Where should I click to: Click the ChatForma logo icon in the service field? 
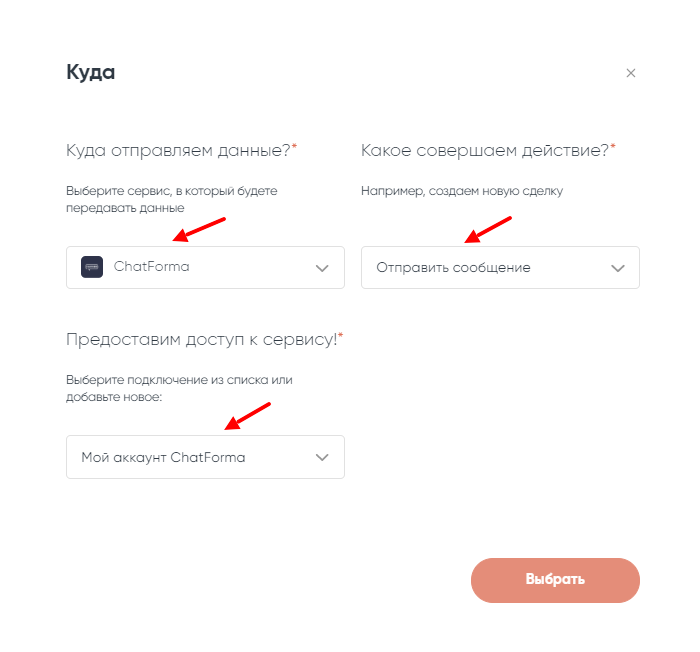tap(92, 267)
